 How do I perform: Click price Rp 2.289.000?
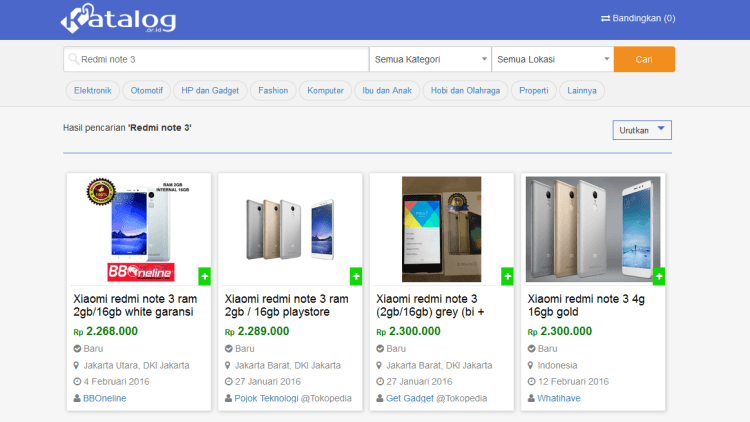(x=257, y=331)
